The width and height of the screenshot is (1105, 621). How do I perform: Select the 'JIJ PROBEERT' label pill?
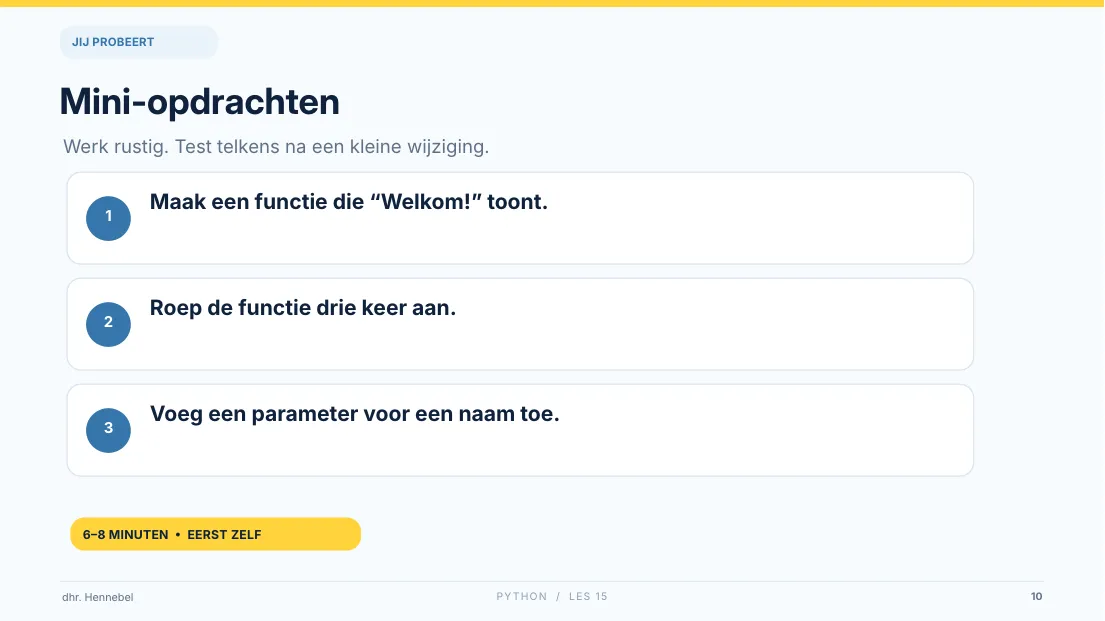coord(139,42)
